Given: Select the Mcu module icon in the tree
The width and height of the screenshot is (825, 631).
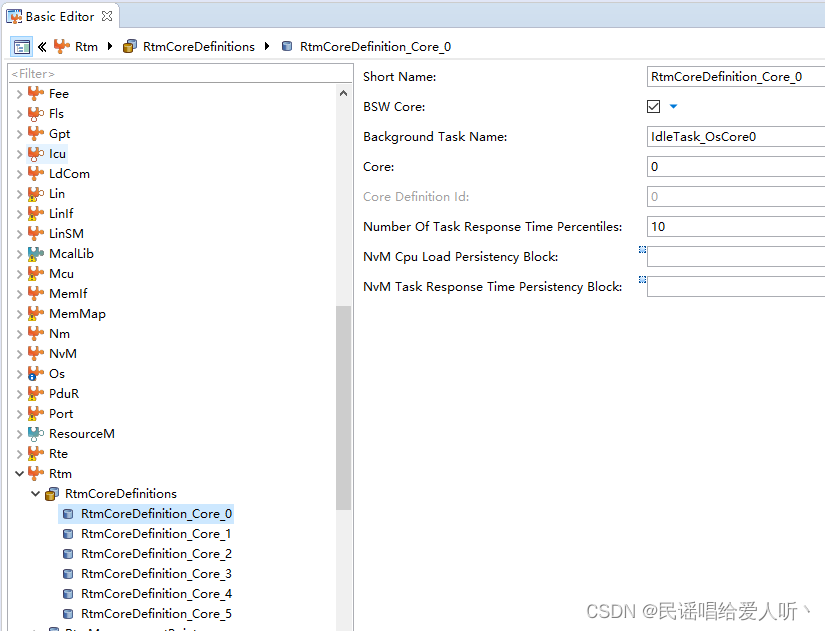Looking at the screenshot, I should [35, 273].
